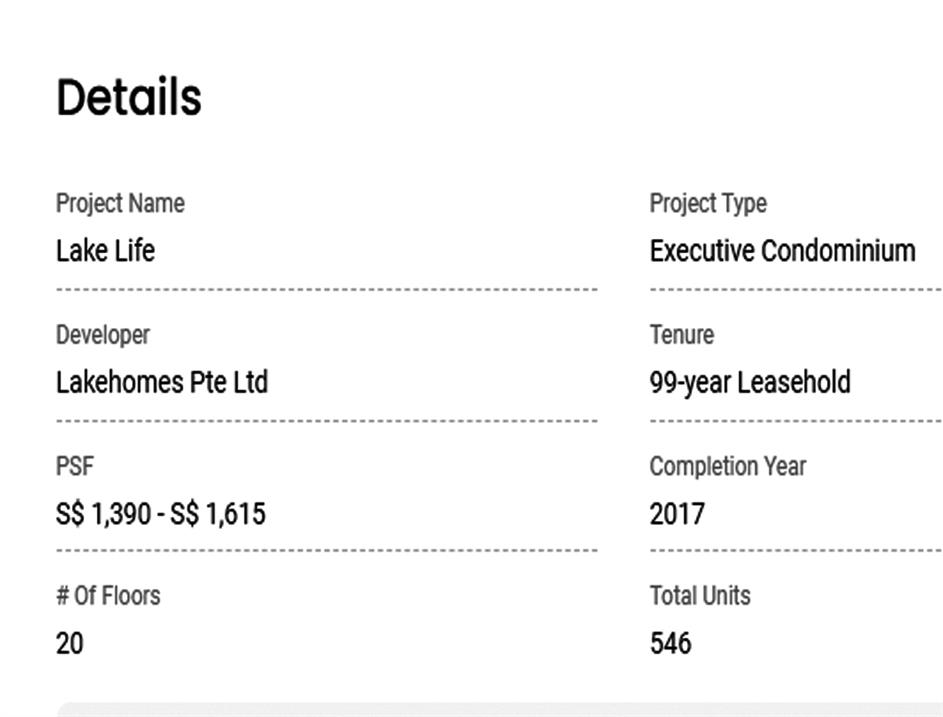Click the floor count value 20
This screenshot has height=717, width=943.
coord(70,643)
